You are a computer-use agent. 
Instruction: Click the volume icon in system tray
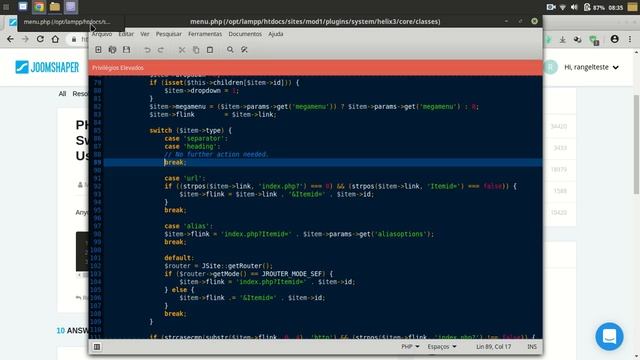[574, 7]
